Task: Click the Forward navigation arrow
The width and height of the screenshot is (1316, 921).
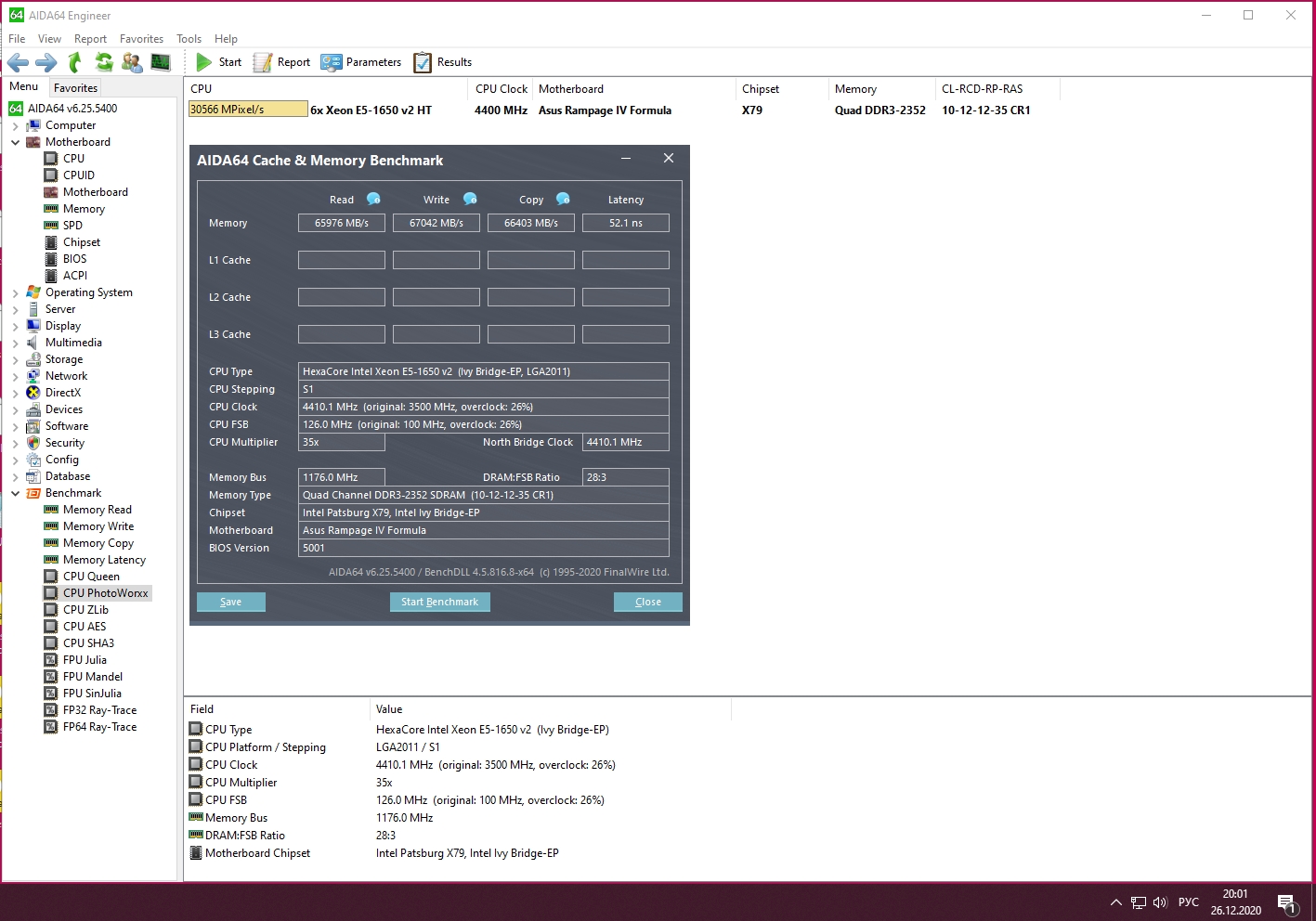Action: pyautogui.click(x=46, y=62)
